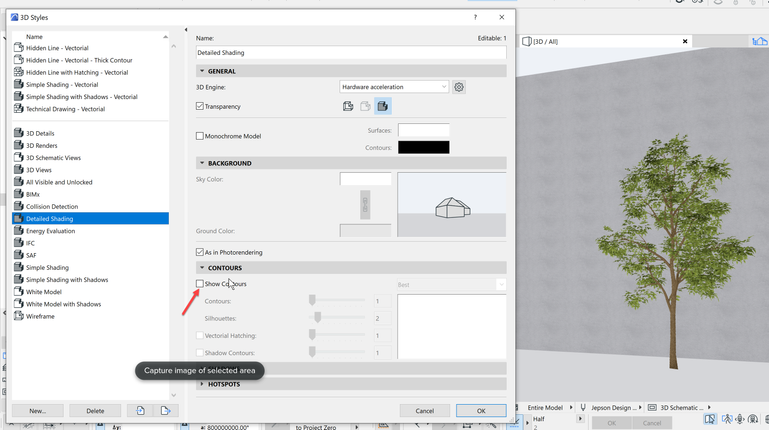The image size is (769, 430).
Task: Click Cancel in 3D Styles dialog
Action: 425,411
